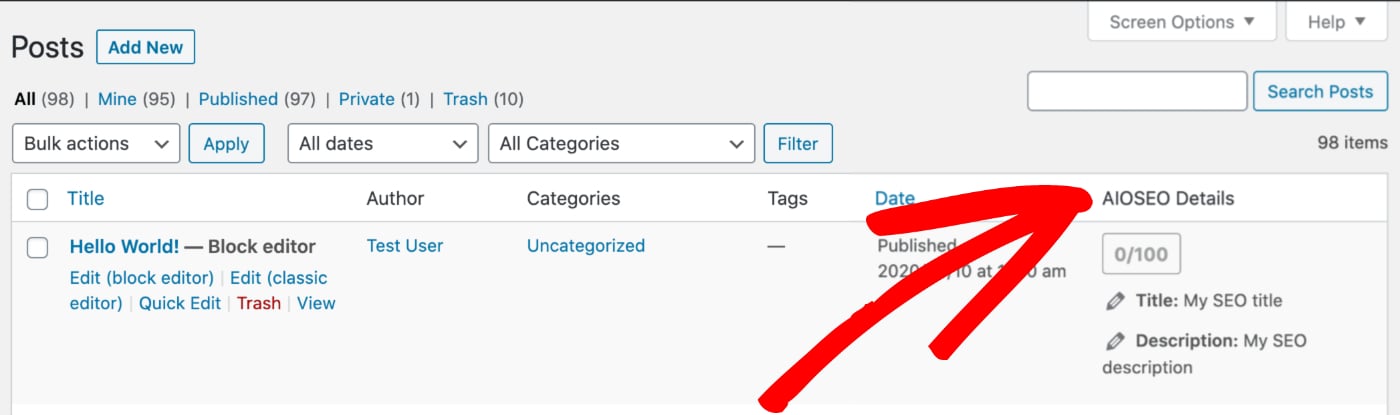
Task: Click Uncategorized category link
Action: point(586,245)
